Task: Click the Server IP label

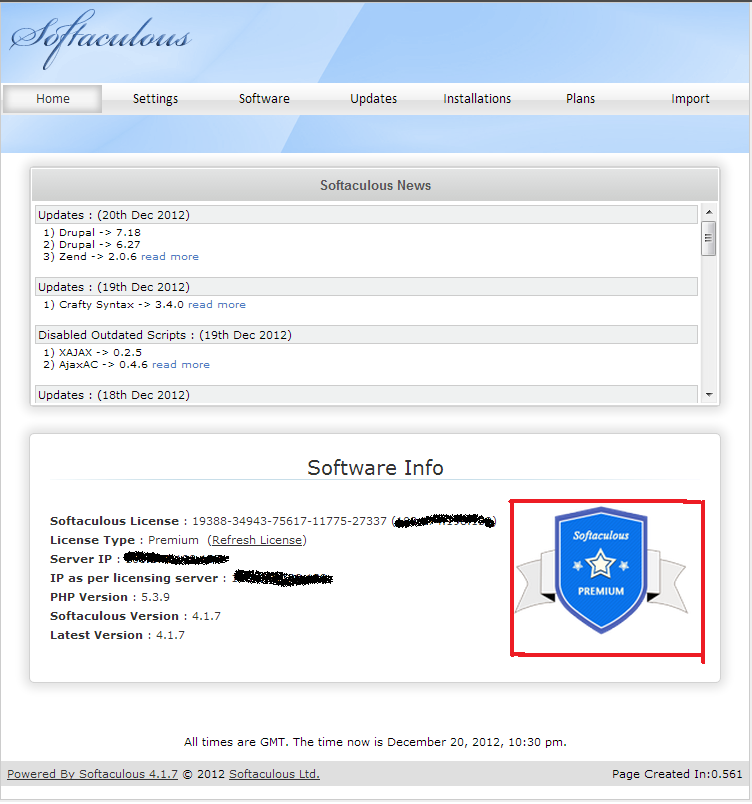Action: (81, 559)
